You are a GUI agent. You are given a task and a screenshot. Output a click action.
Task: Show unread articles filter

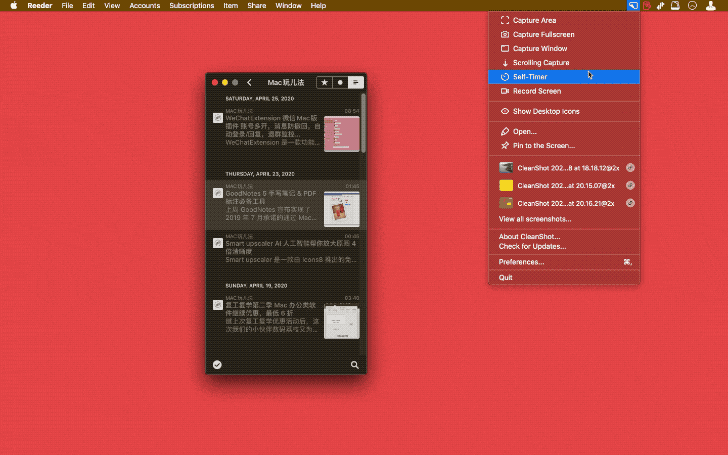tap(340, 83)
